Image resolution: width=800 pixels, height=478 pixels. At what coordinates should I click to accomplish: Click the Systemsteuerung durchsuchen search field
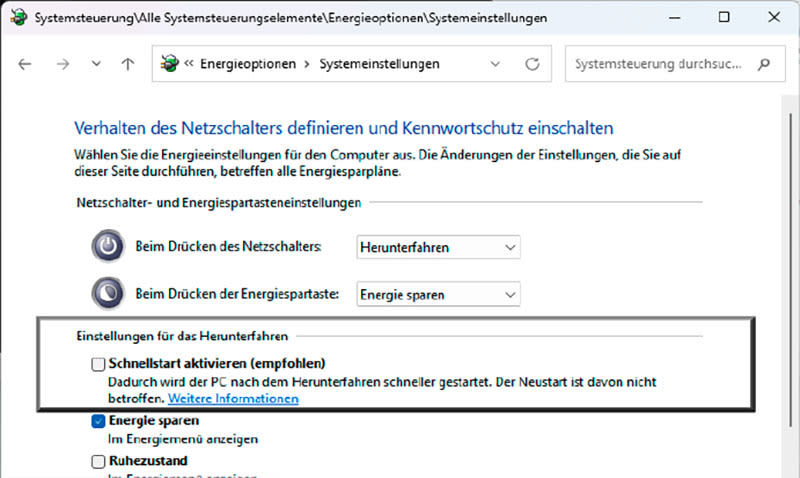pos(660,64)
